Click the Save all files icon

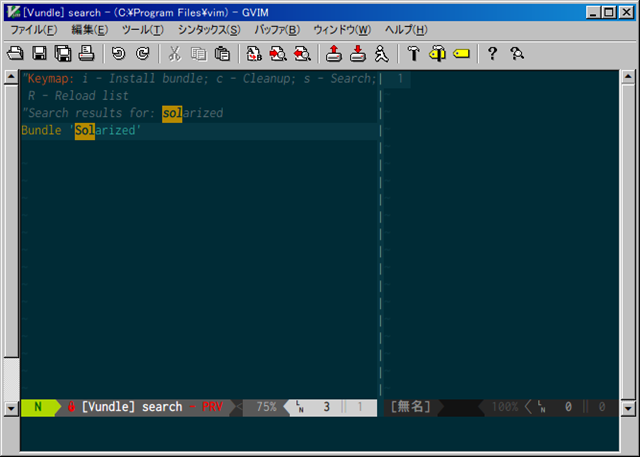coord(62,53)
